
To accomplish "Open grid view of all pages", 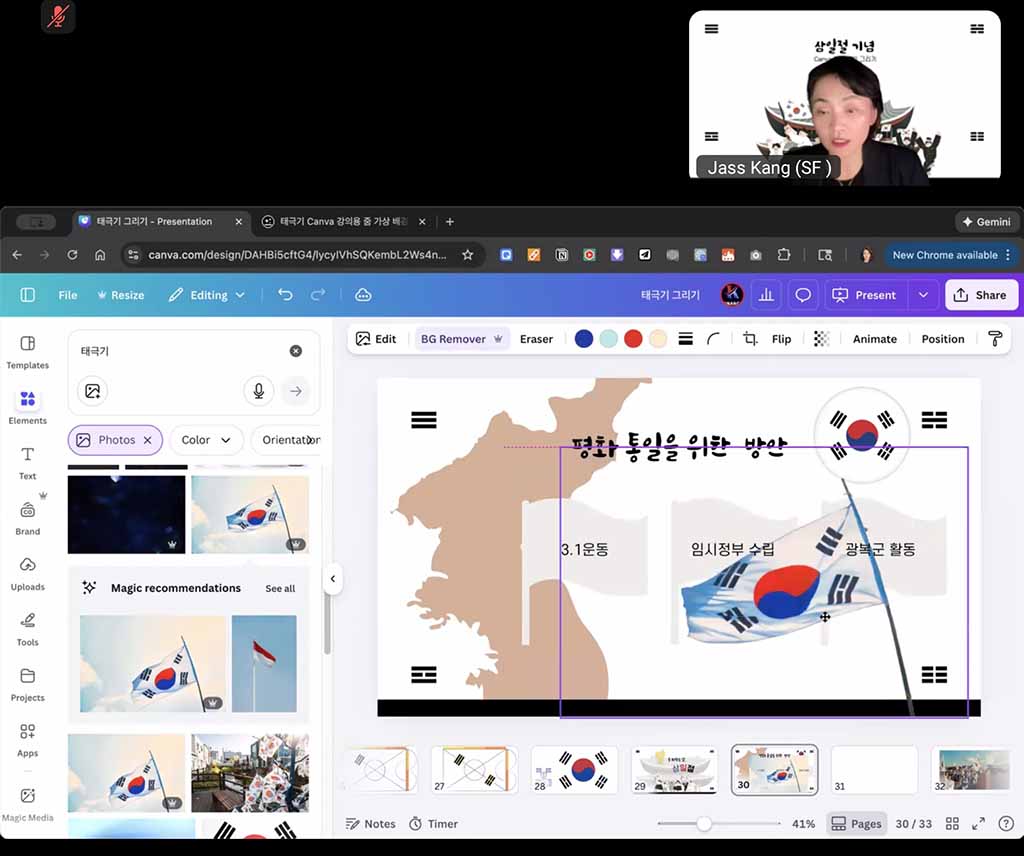I will click(x=952, y=824).
